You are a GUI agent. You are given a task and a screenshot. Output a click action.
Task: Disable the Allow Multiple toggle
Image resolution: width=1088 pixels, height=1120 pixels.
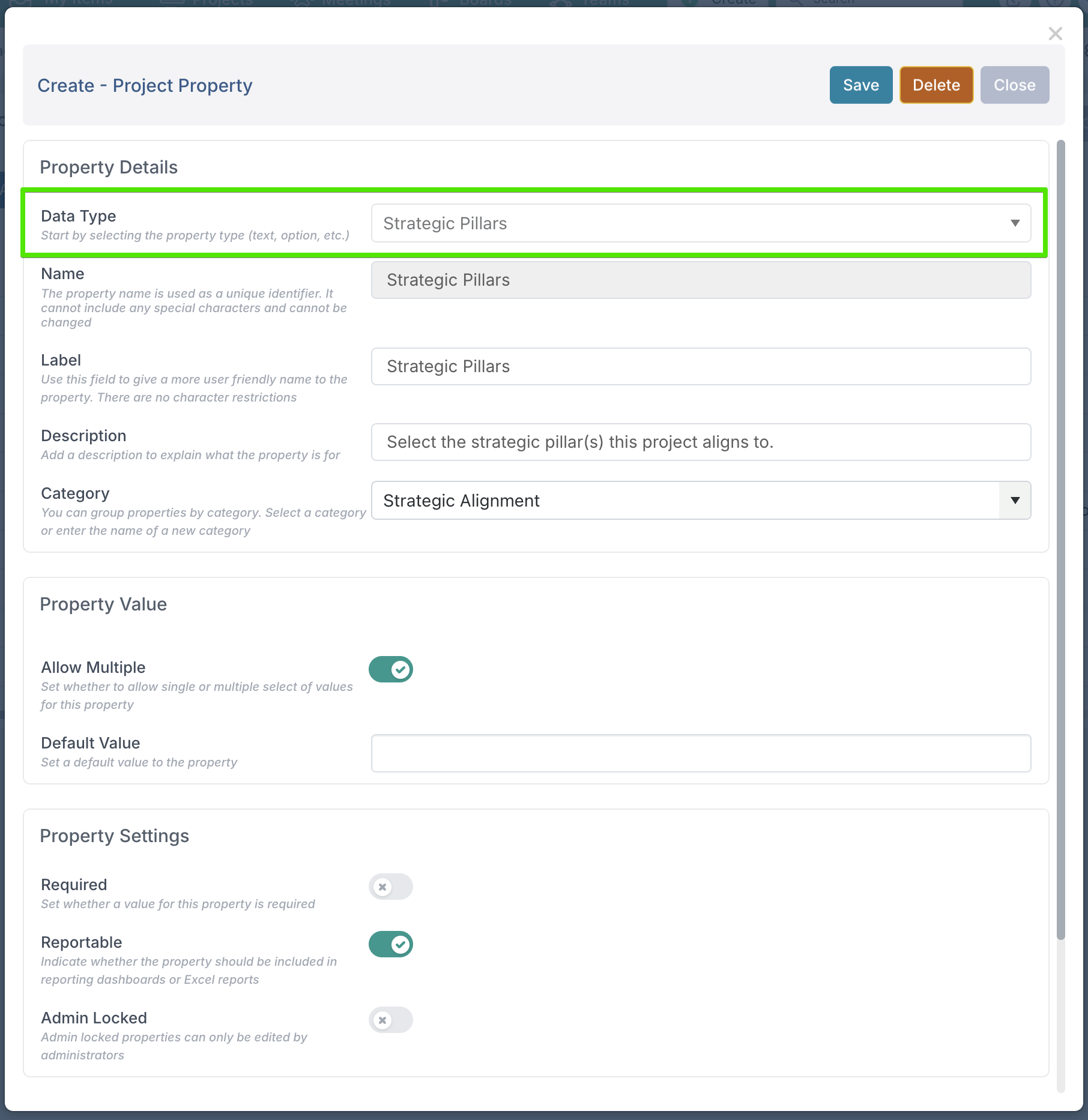click(391, 669)
